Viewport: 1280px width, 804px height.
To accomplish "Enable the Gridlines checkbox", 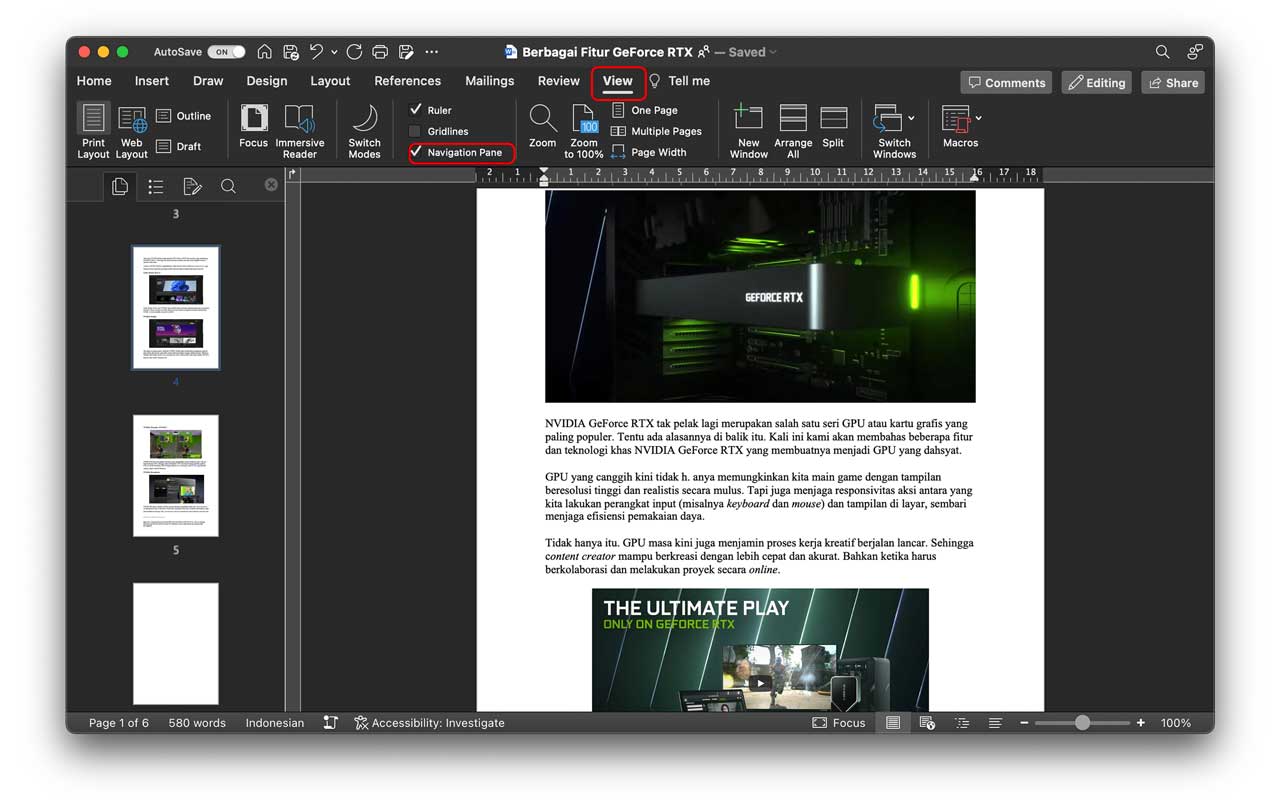I will 416,131.
